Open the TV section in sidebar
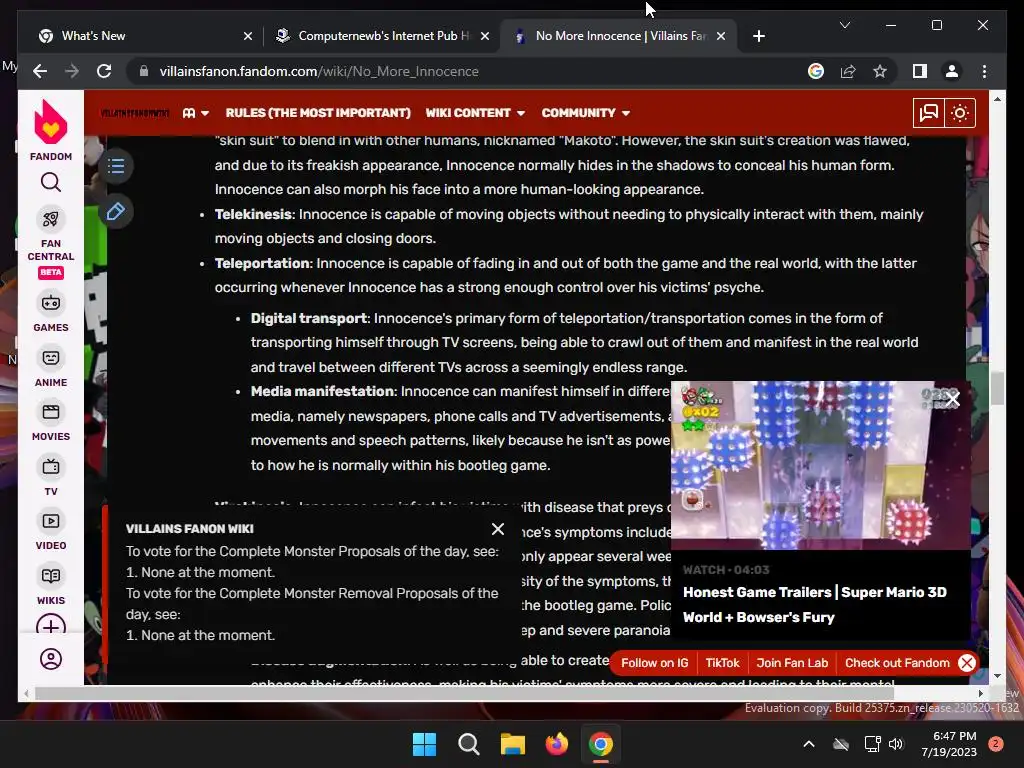This screenshot has height=768, width=1024. pos(51,477)
